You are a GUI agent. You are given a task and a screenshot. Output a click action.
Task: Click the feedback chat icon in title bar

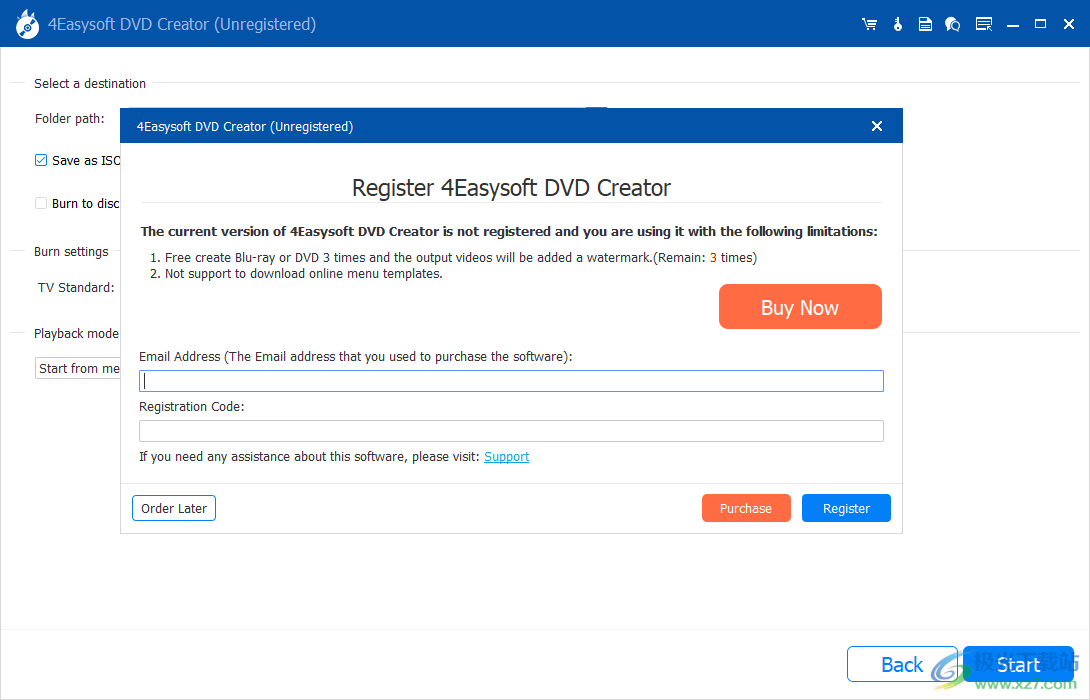click(x=952, y=23)
